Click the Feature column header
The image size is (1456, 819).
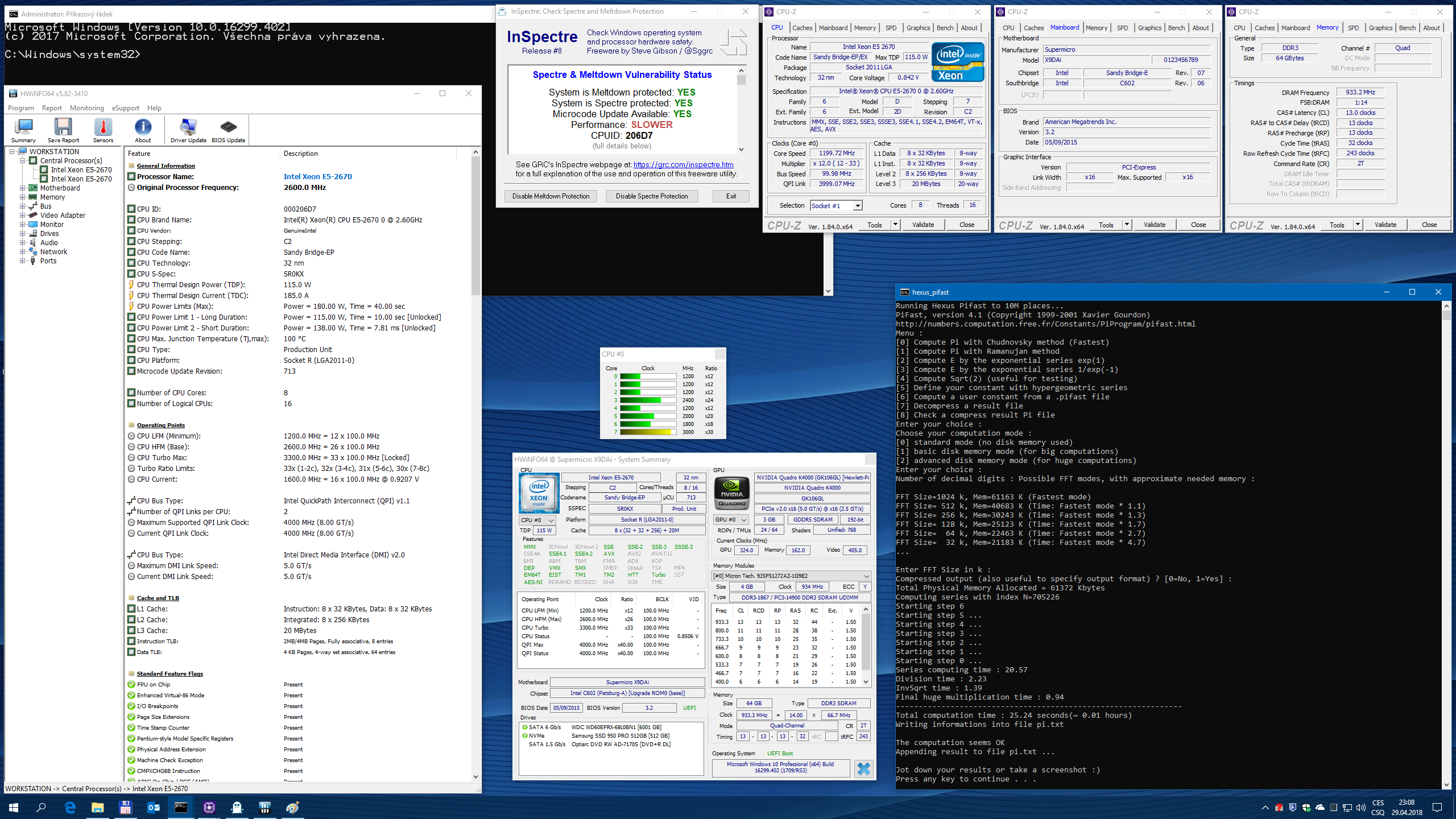pyautogui.click(x=202, y=154)
